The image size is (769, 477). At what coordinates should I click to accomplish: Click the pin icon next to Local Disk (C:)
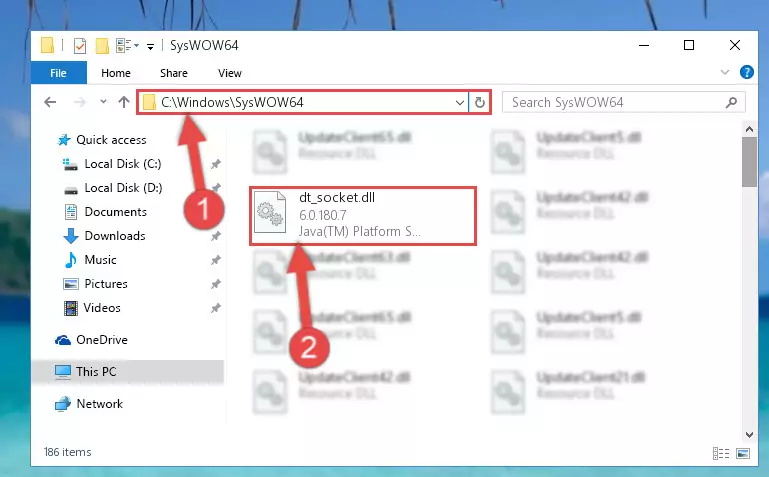coord(215,164)
